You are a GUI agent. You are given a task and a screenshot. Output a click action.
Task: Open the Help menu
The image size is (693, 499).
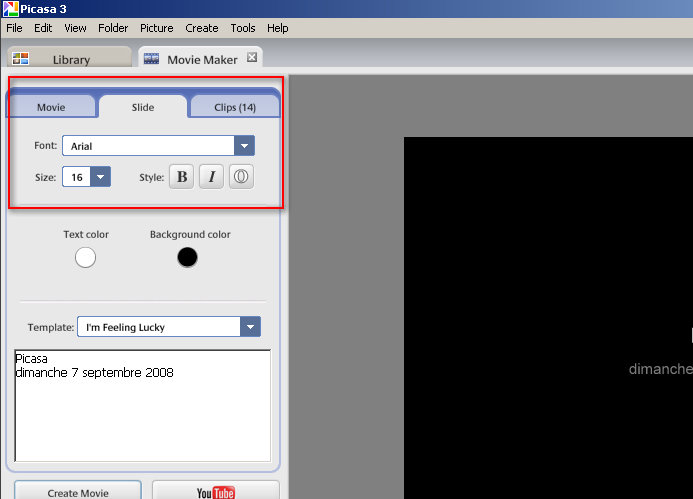tap(278, 28)
